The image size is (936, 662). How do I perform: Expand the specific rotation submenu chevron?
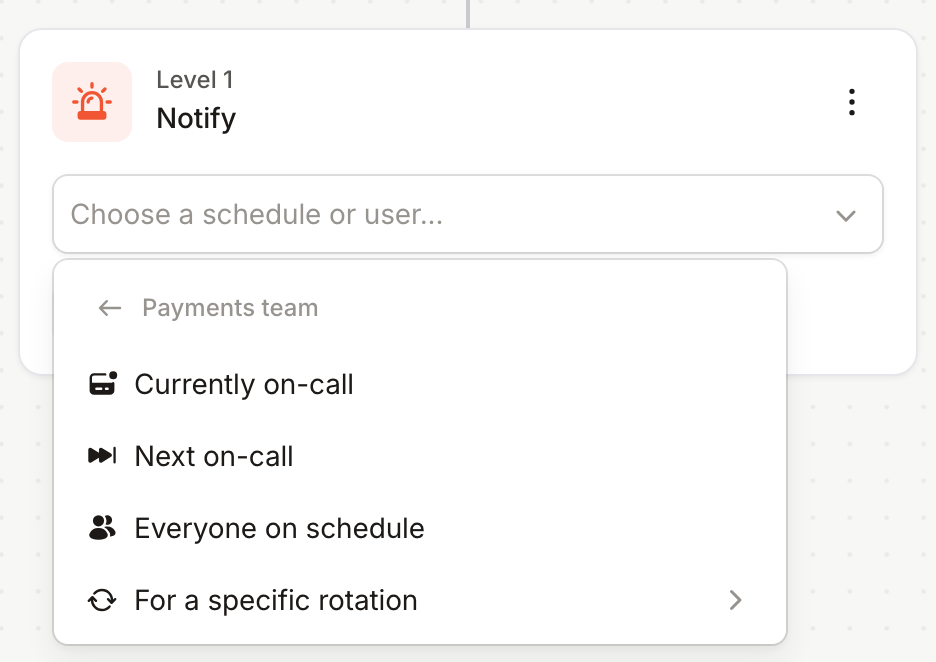735,600
